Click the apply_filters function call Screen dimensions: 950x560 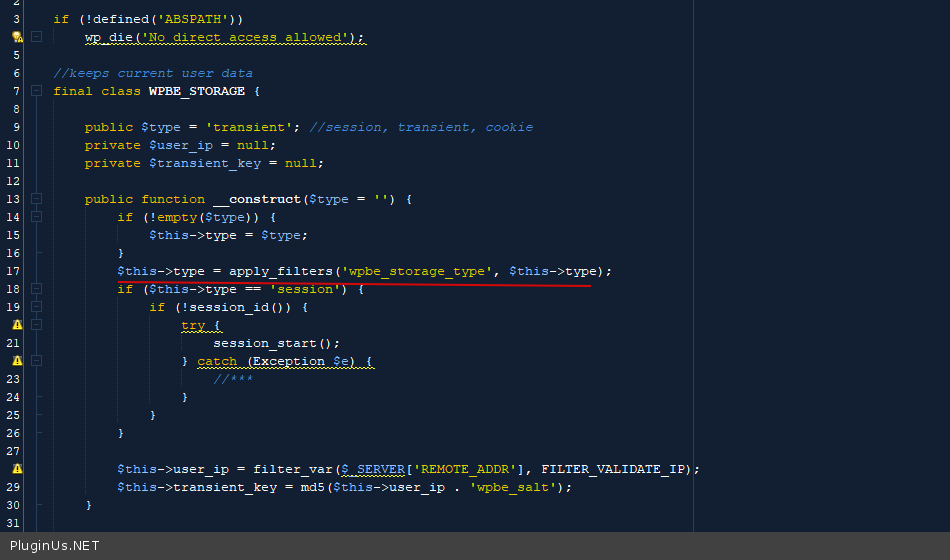coord(281,271)
